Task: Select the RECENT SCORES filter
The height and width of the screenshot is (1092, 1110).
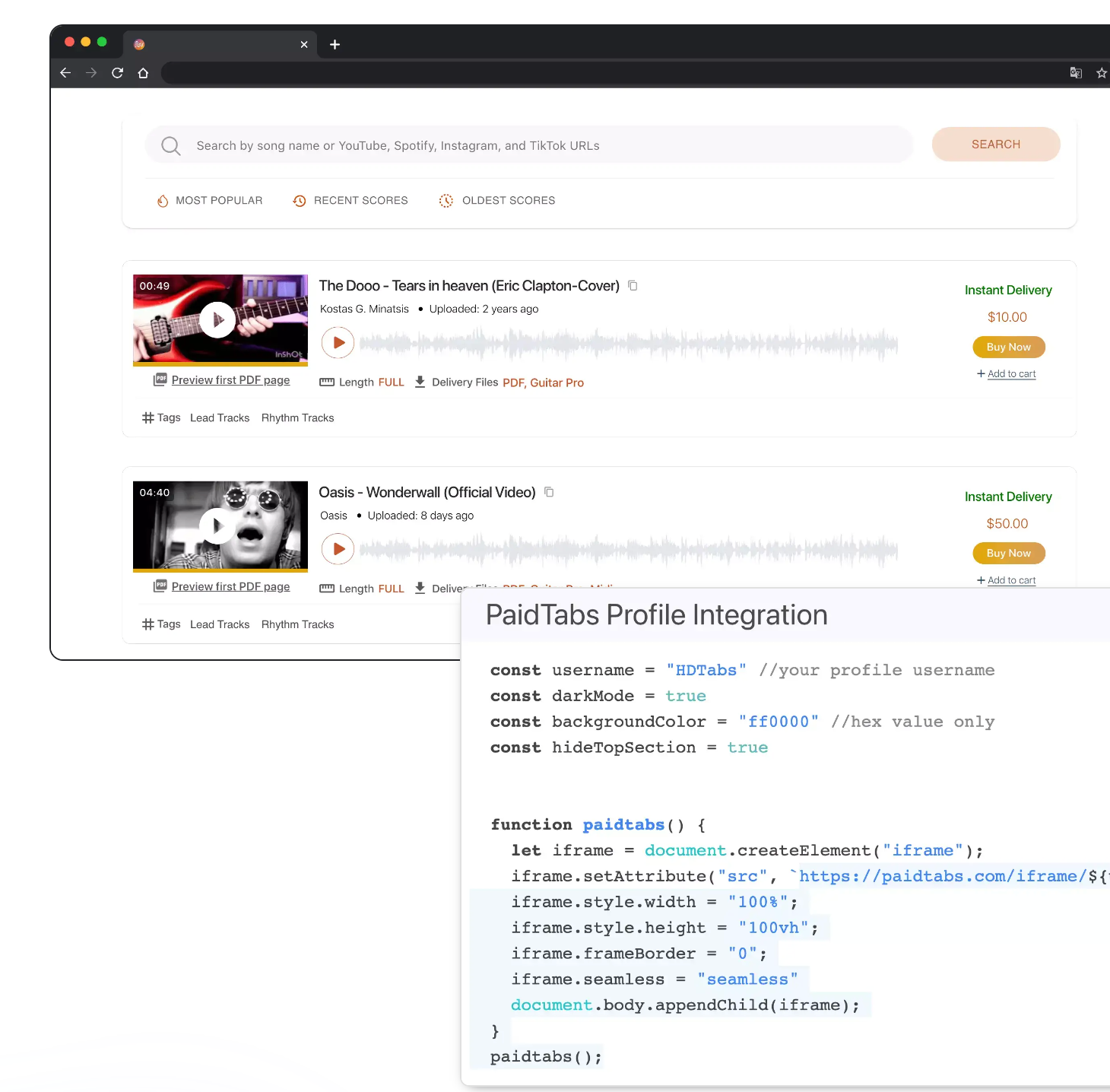Action: (x=350, y=201)
